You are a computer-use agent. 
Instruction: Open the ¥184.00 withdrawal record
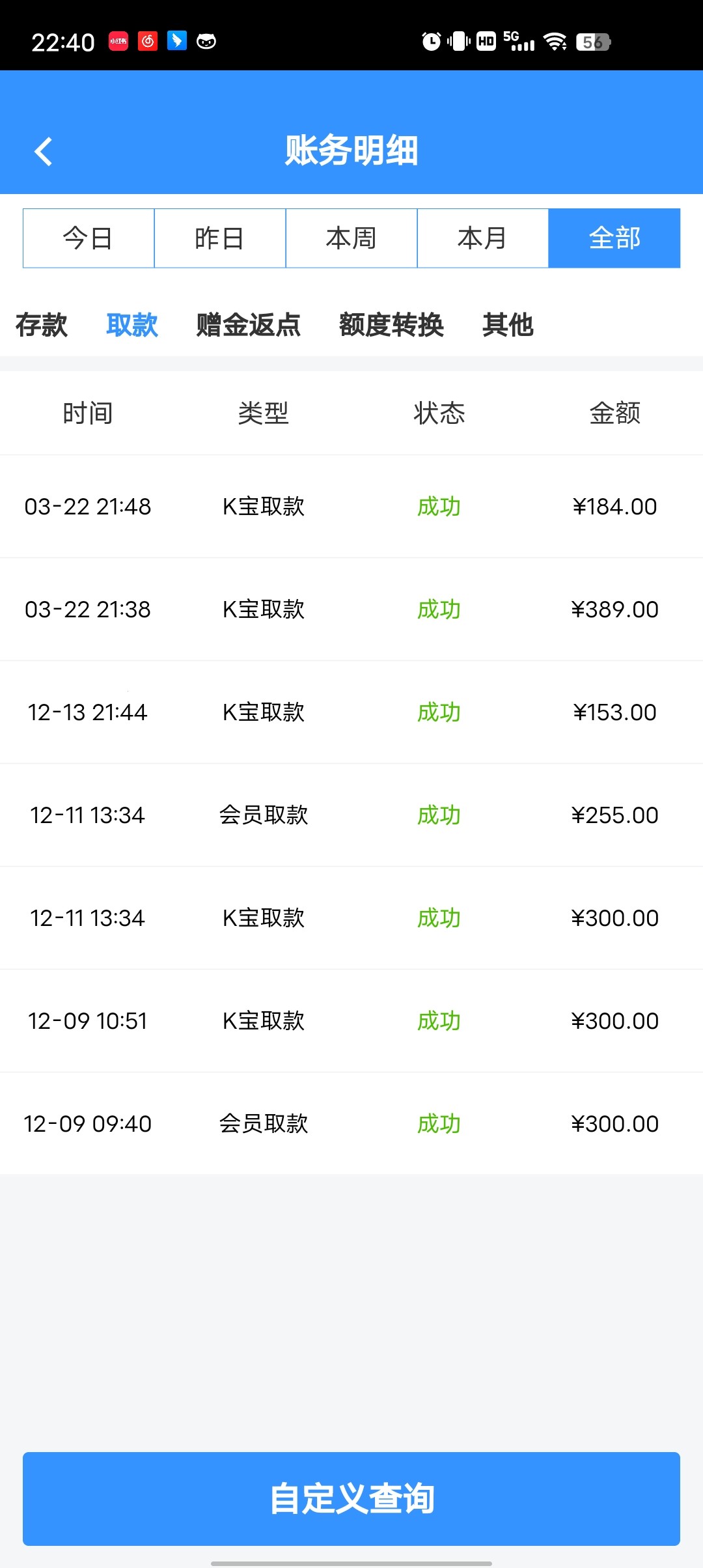(x=351, y=507)
